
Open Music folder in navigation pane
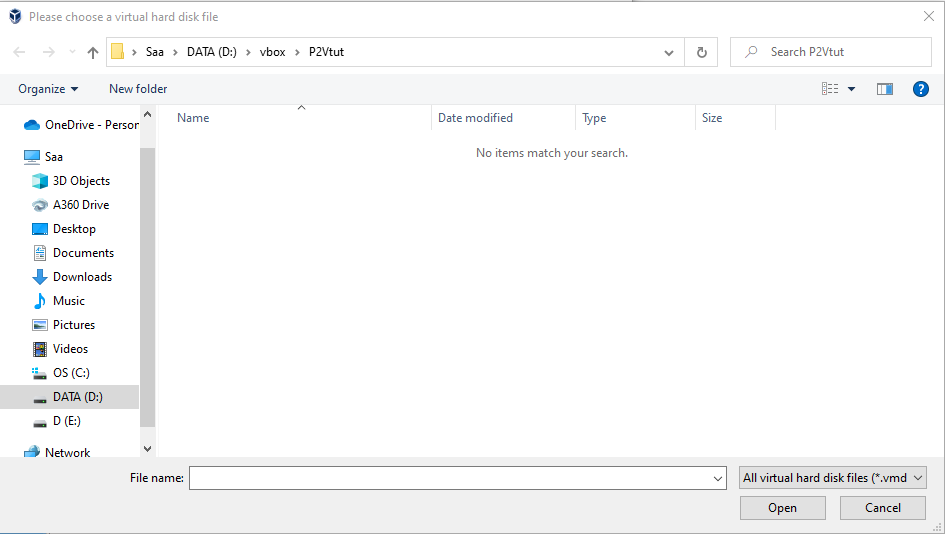coord(68,301)
